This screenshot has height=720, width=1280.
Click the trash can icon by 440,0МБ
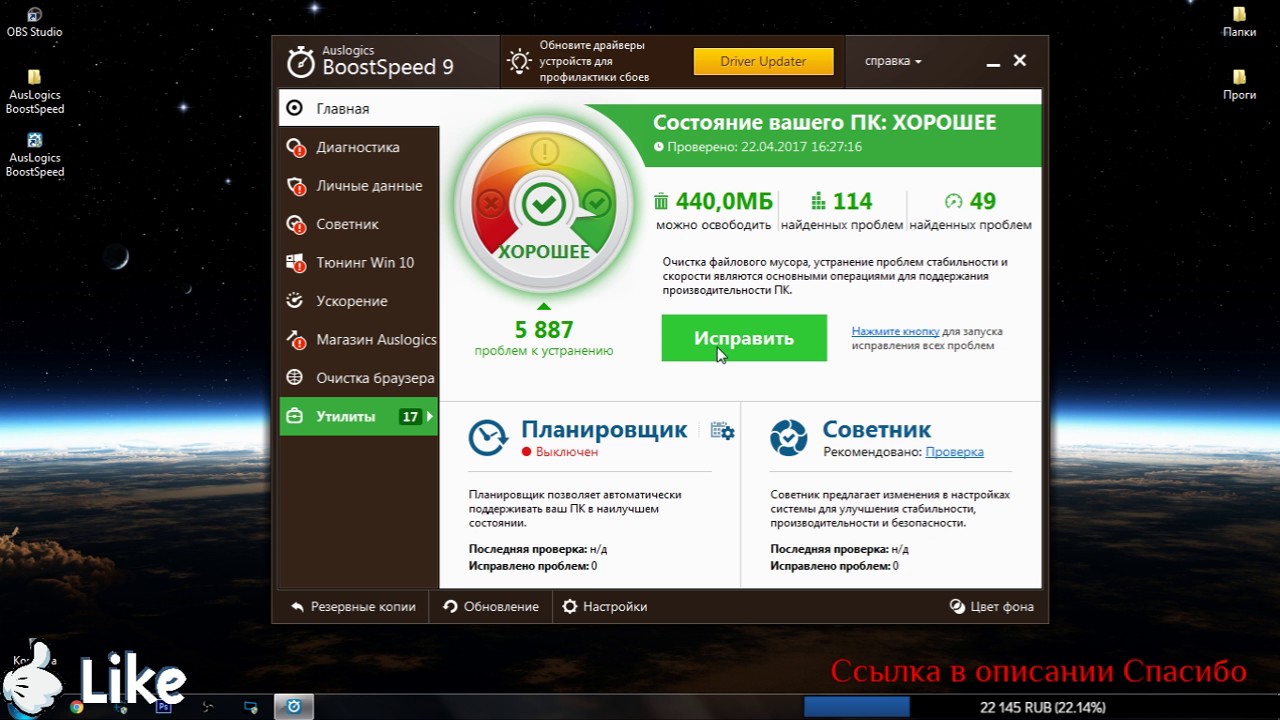tap(661, 201)
